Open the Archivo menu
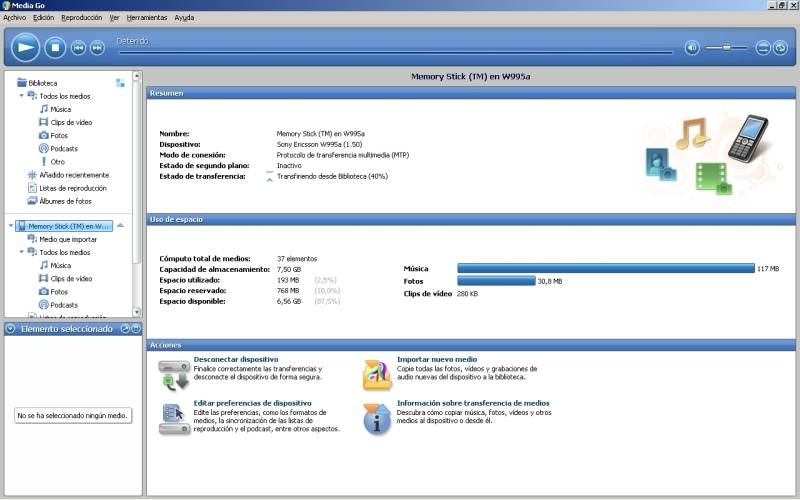800x500 pixels. (14, 17)
